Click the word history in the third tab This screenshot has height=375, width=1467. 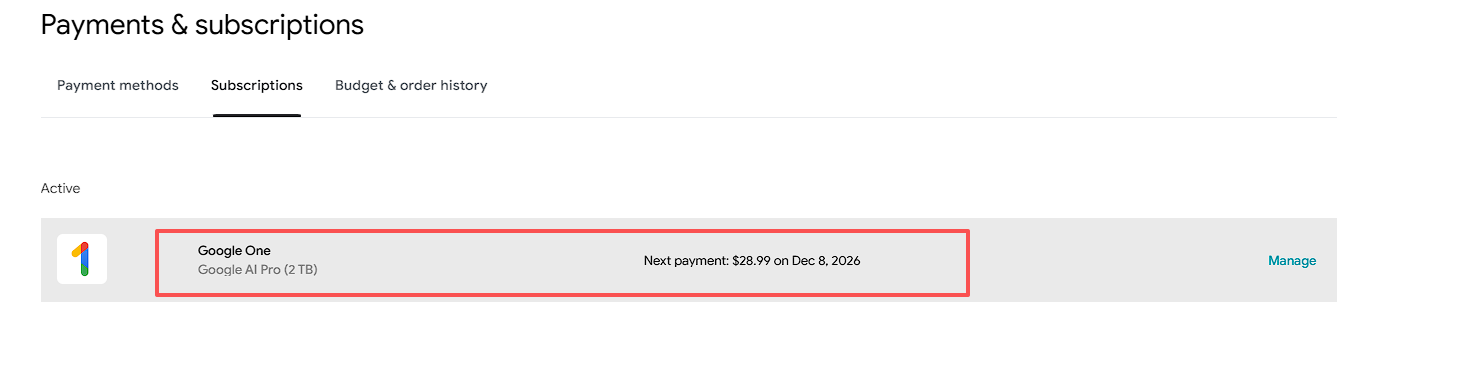[x=464, y=85]
